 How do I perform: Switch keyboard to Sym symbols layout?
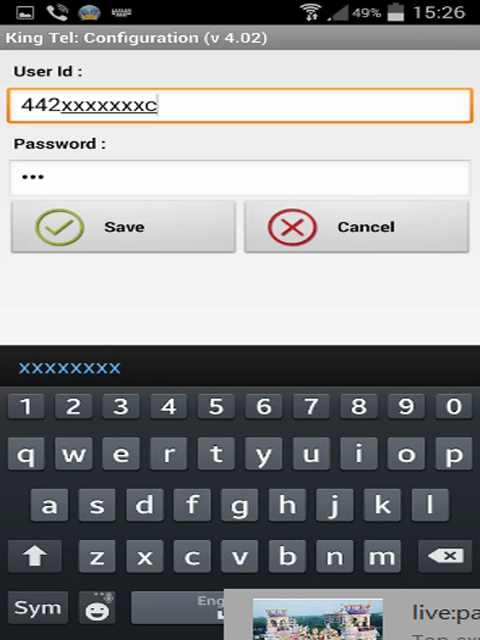[38, 607]
